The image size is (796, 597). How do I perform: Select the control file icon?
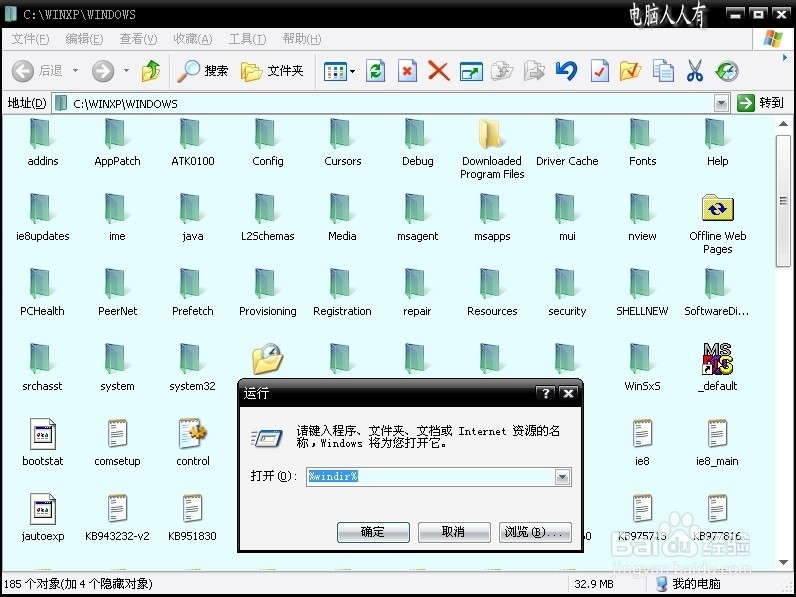(x=192, y=442)
